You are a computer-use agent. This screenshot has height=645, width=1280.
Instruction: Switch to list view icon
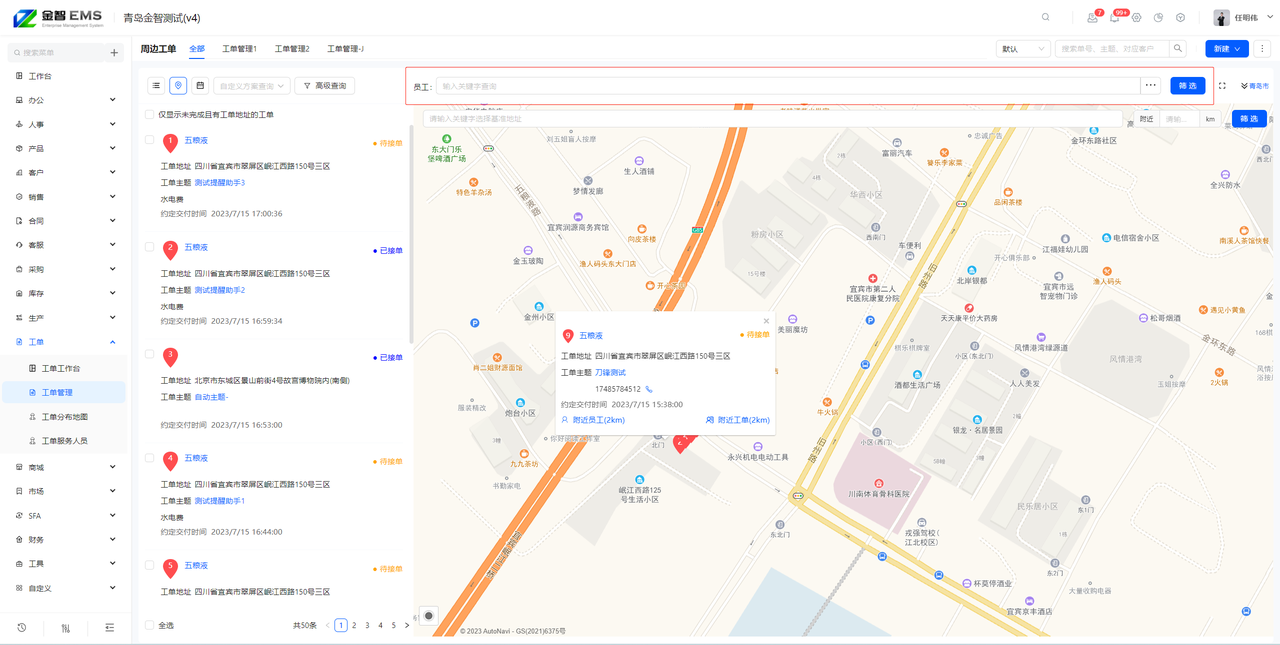click(156, 86)
